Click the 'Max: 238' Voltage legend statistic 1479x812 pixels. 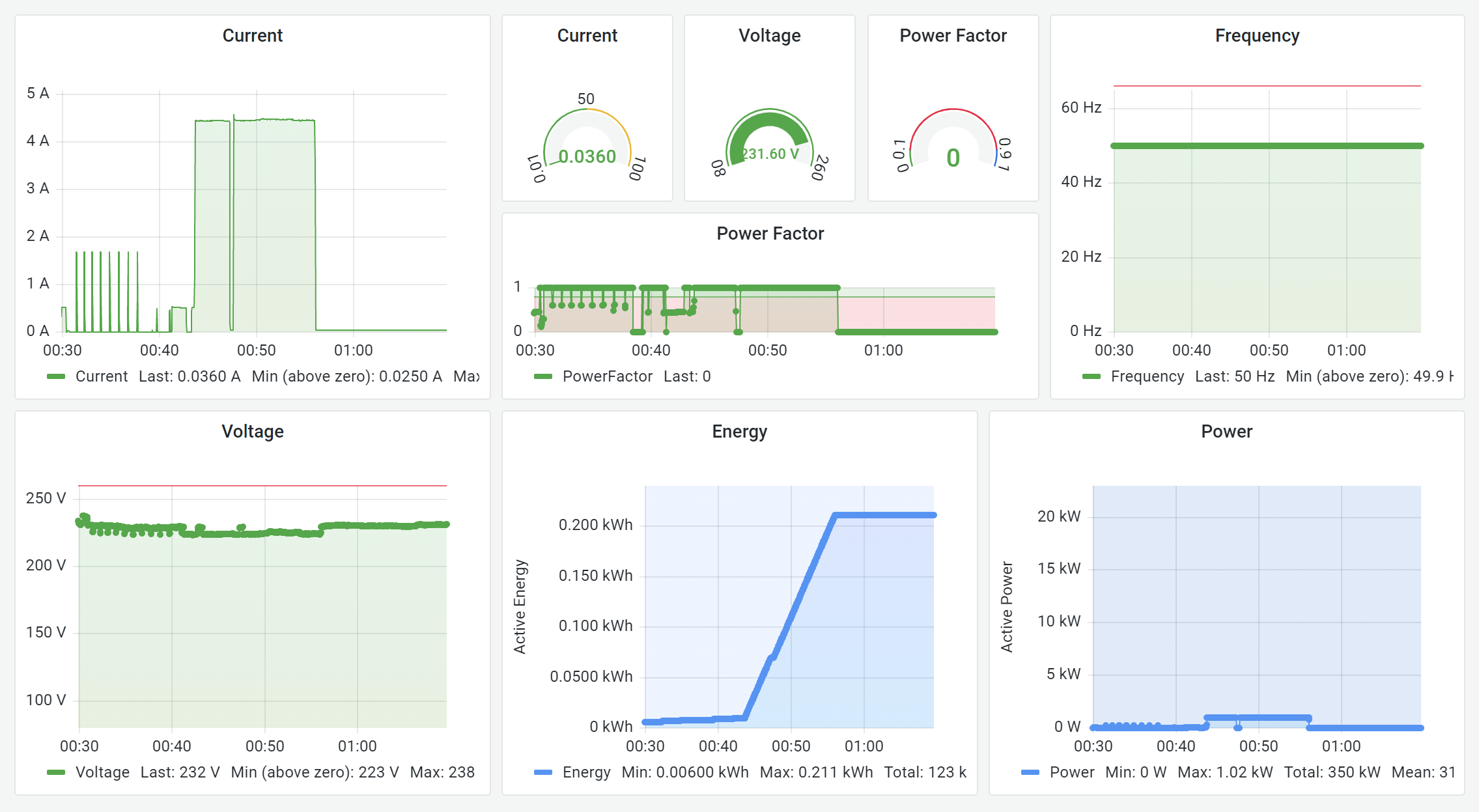441,772
